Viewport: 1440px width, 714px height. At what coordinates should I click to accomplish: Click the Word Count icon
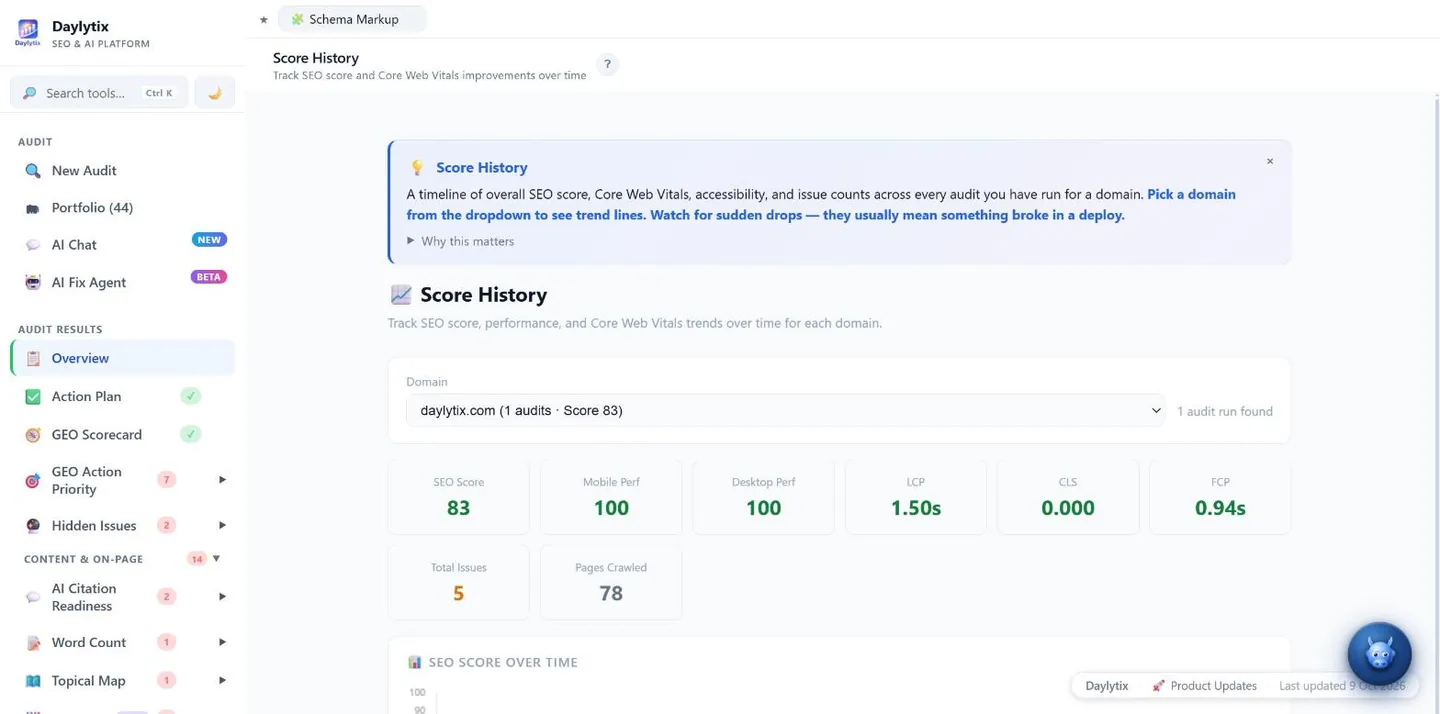(33, 643)
